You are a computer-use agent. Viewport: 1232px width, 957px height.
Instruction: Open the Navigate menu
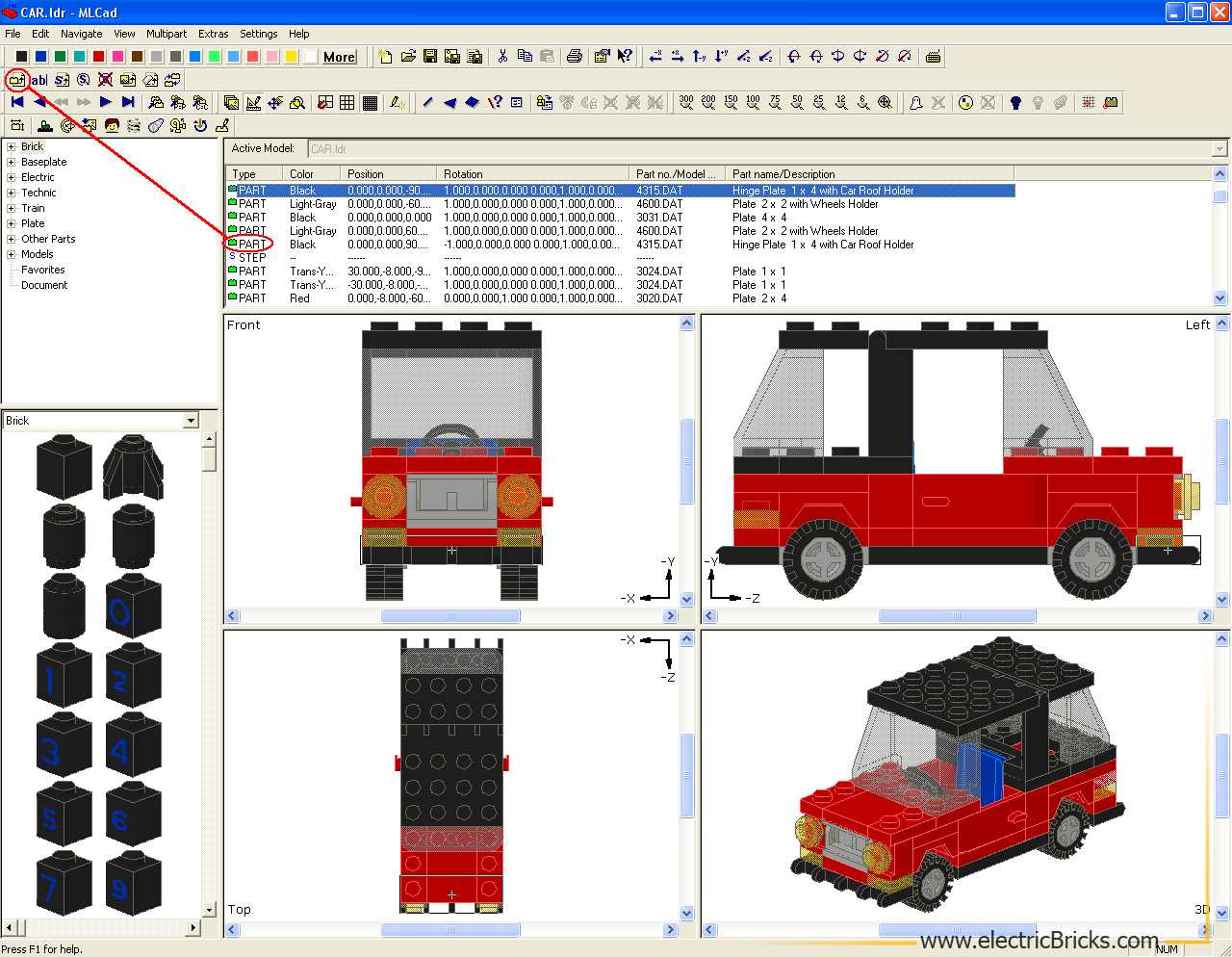(x=81, y=34)
